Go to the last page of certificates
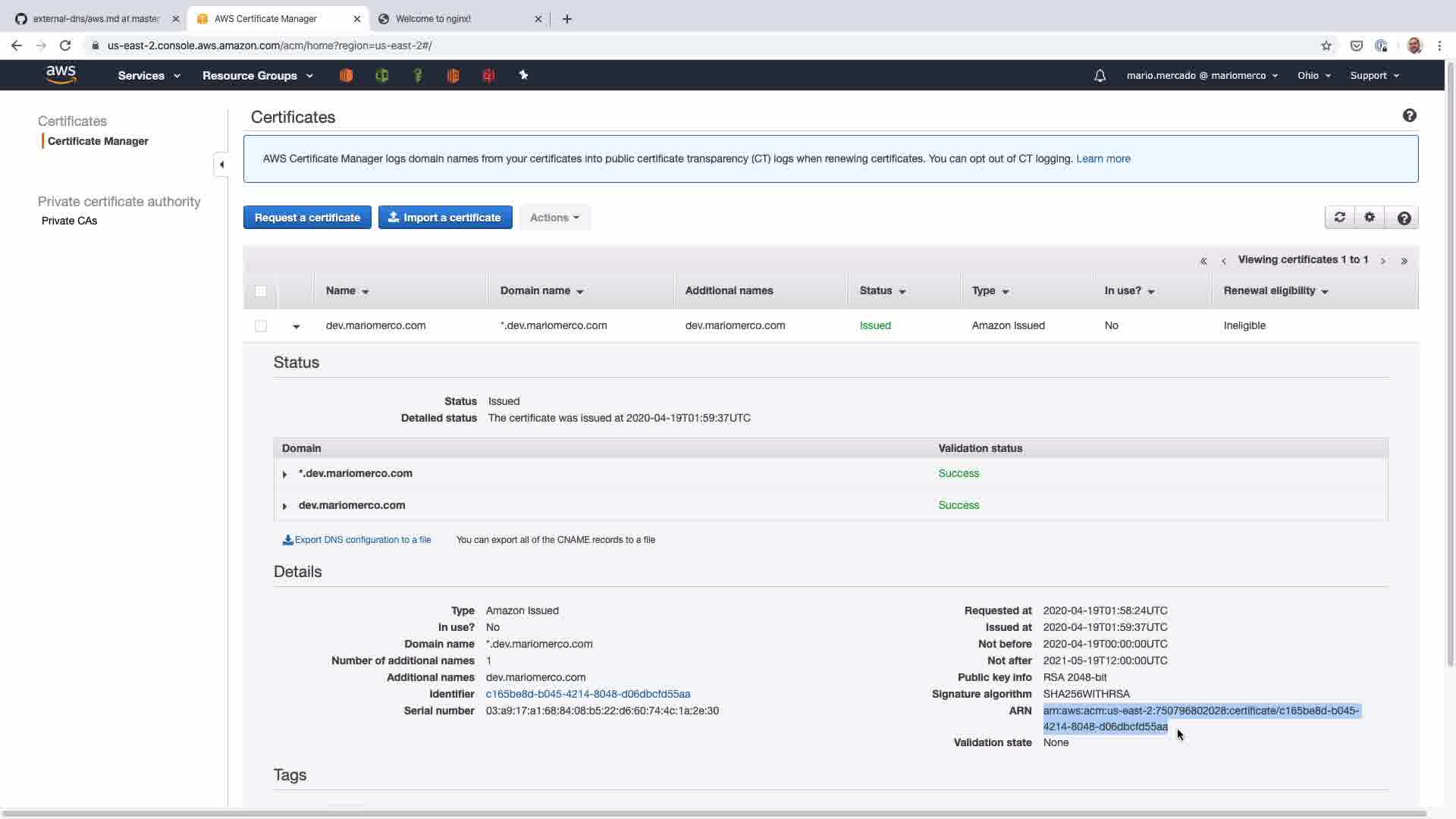This screenshot has width=1456, height=819. click(x=1404, y=261)
